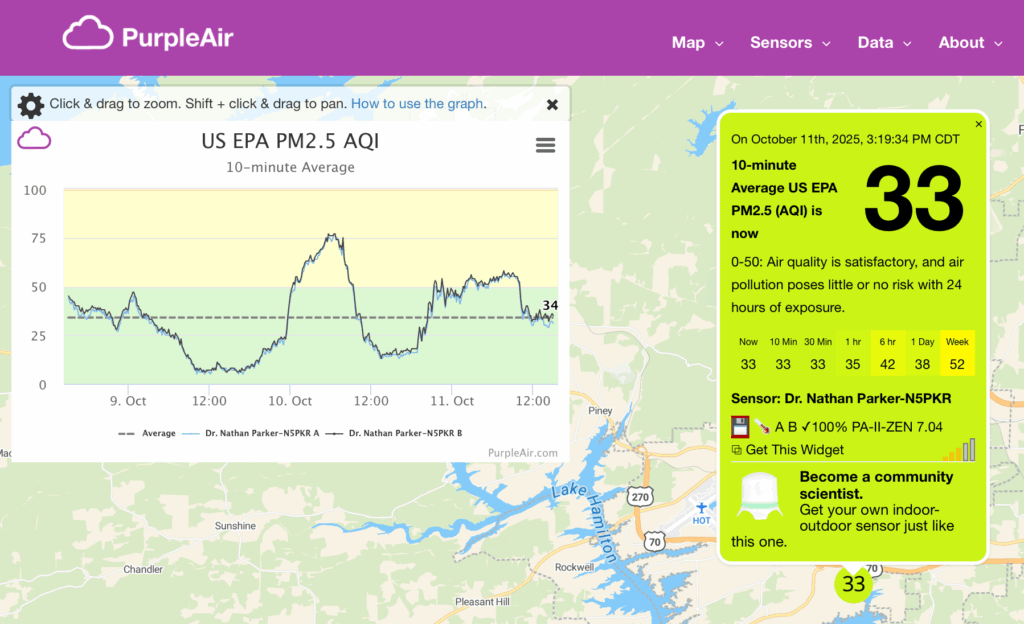Expand the Sensors dropdown menu
The image size is (1024, 624).
pyautogui.click(x=790, y=42)
